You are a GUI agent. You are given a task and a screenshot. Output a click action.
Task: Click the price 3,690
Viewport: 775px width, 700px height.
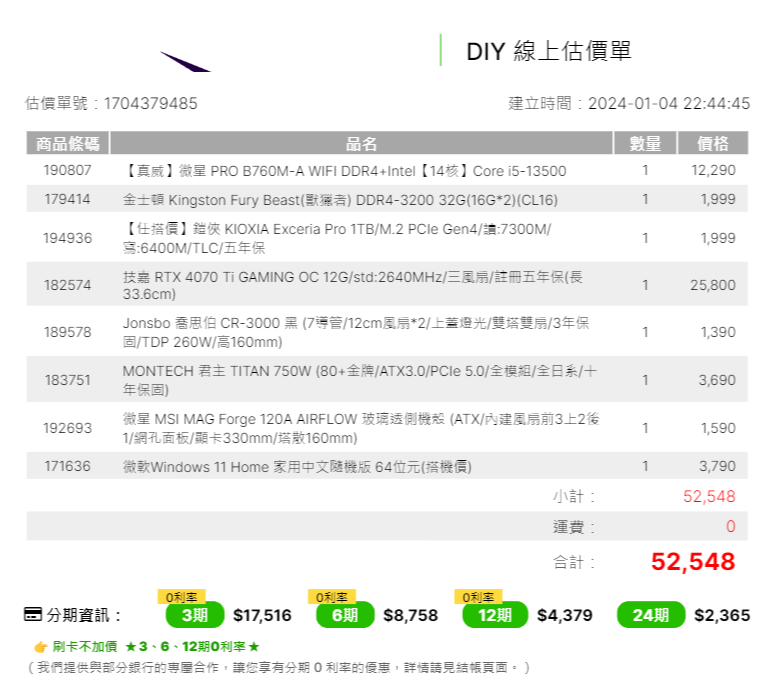717,380
